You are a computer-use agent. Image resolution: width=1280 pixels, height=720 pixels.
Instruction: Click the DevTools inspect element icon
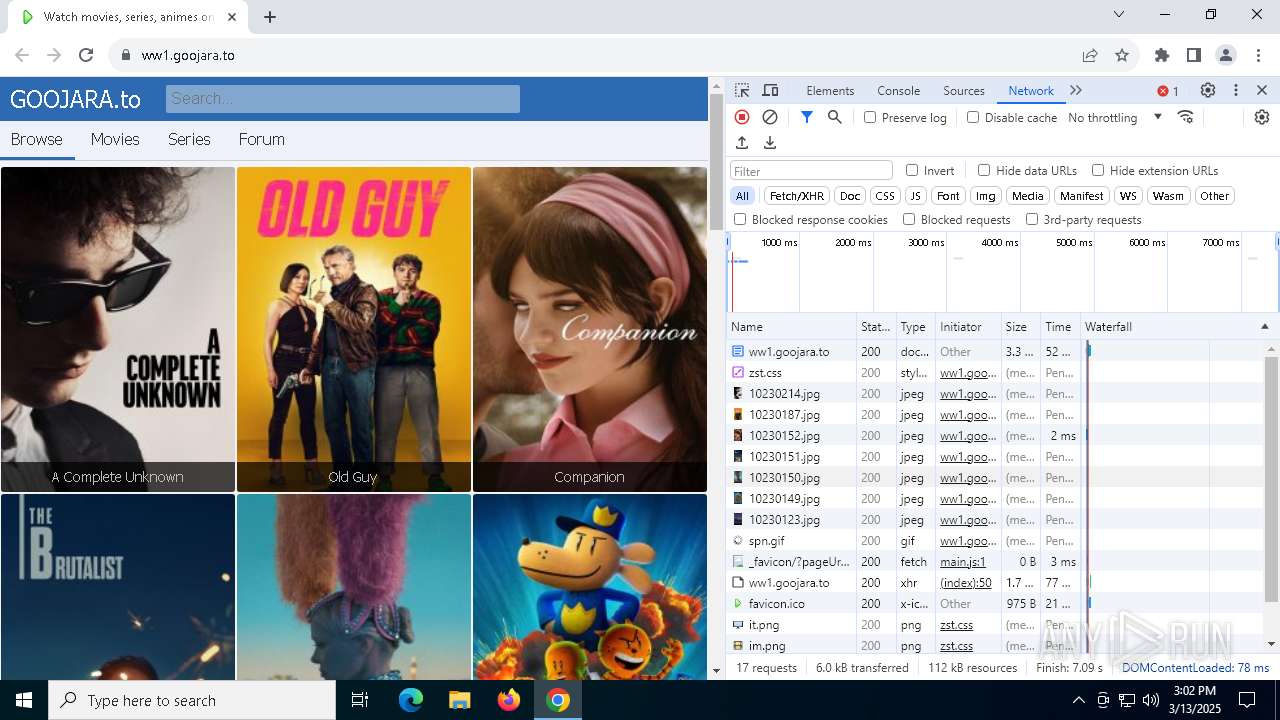(x=742, y=90)
